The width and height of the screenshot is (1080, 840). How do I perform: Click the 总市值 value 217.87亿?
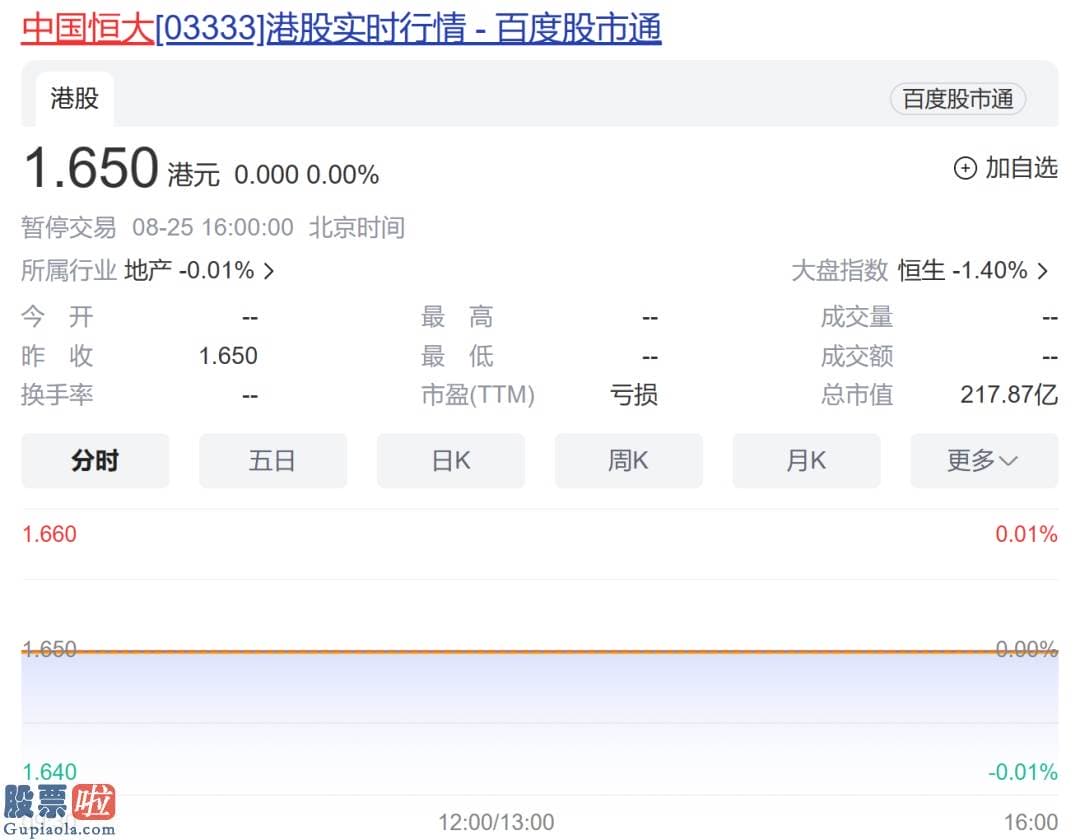(x=1009, y=395)
